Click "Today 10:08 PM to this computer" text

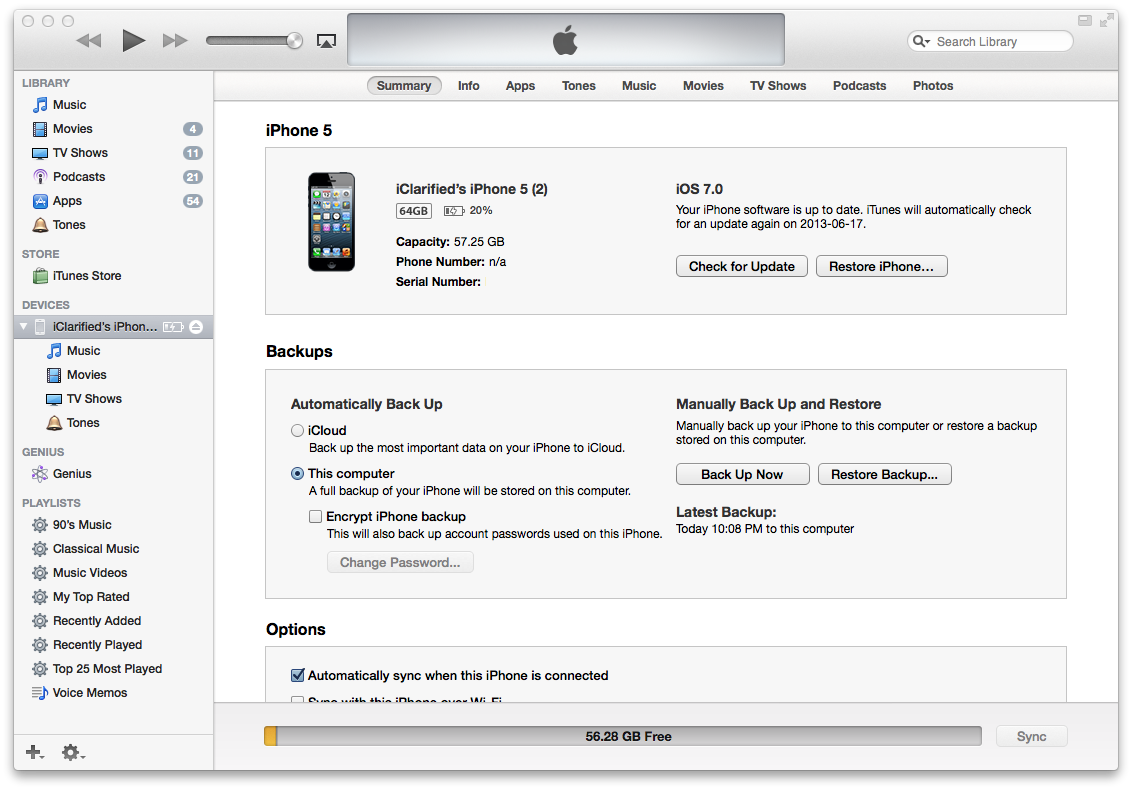(x=765, y=529)
